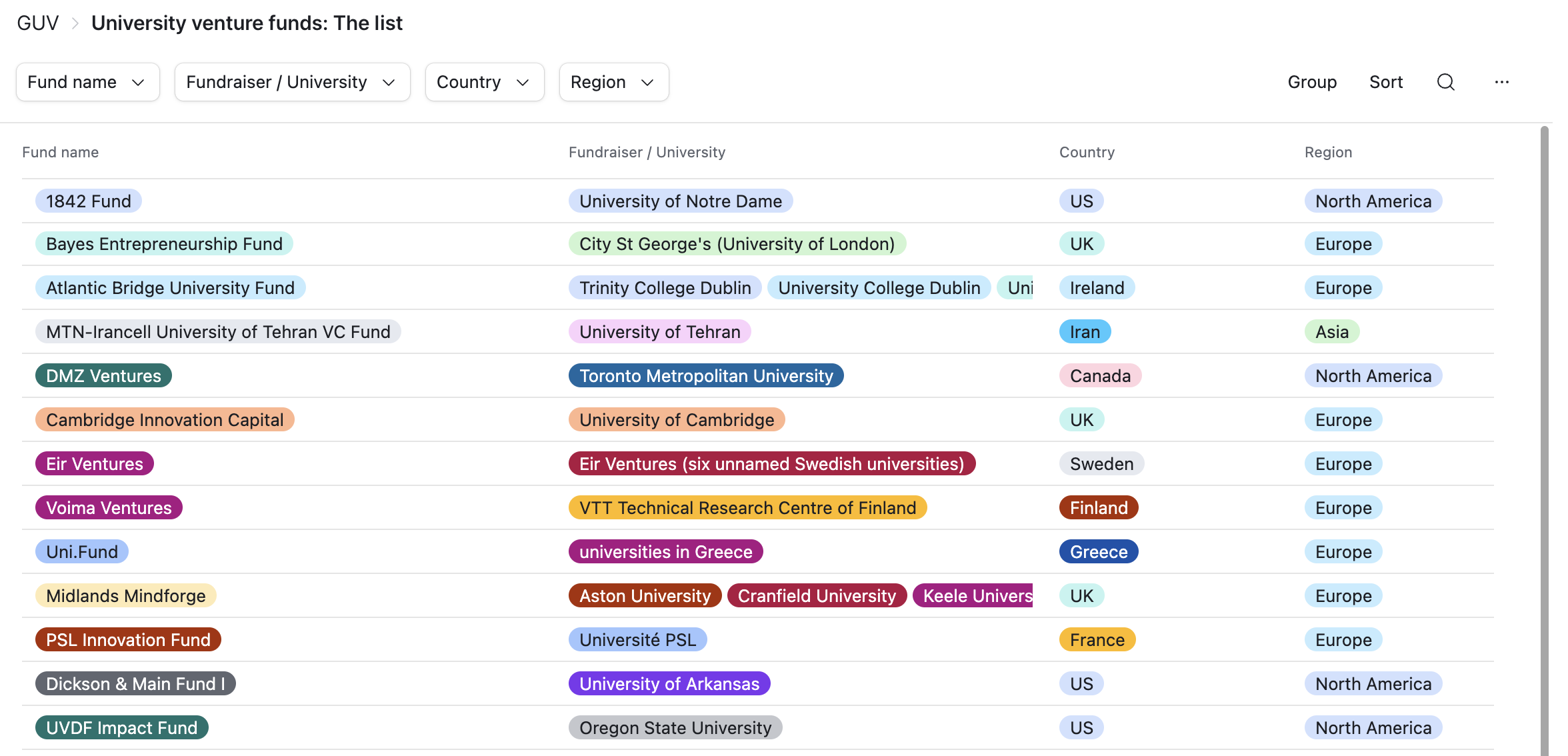Select the Cranfield University tag
The image size is (1568, 756).
tap(816, 595)
